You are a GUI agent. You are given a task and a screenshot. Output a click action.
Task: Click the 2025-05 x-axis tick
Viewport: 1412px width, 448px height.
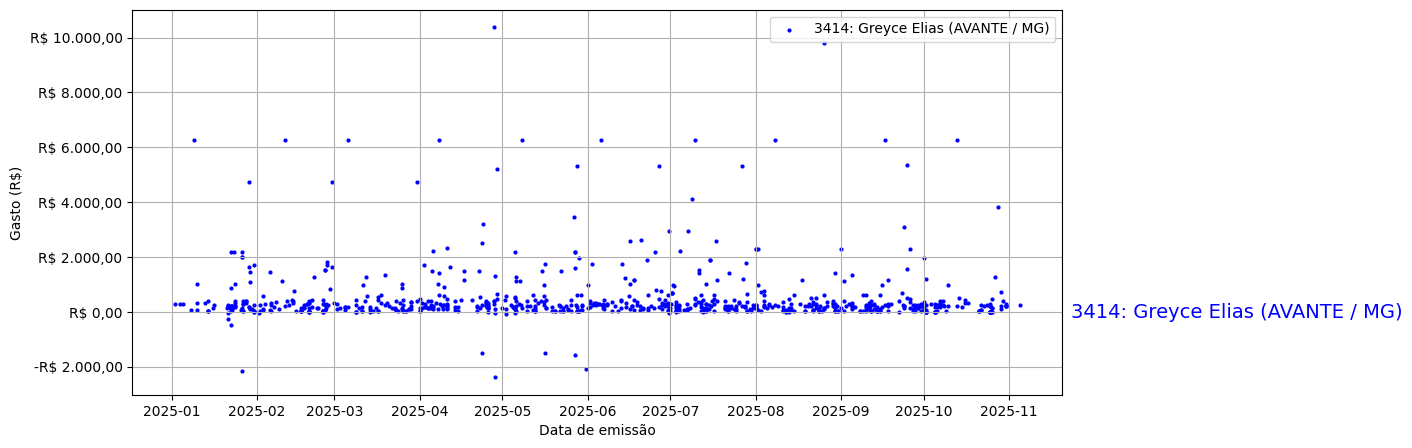coord(502,411)
